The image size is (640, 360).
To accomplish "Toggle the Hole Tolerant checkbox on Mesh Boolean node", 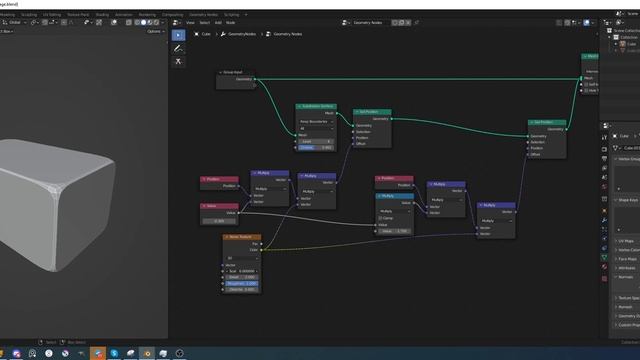I will coord(586,91).
